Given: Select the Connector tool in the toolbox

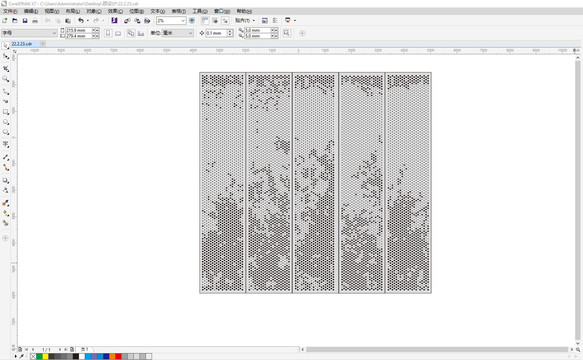Looking at the screenshot, I should click(6, 168).
